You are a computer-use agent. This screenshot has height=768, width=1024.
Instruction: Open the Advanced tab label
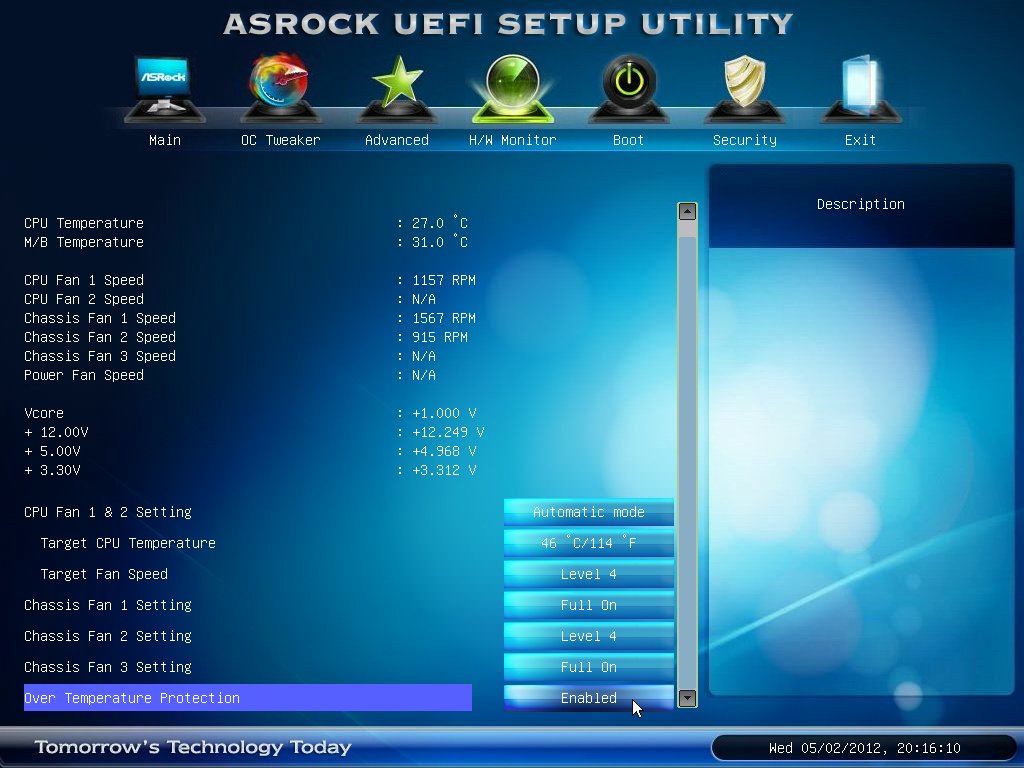pos(396,140)
